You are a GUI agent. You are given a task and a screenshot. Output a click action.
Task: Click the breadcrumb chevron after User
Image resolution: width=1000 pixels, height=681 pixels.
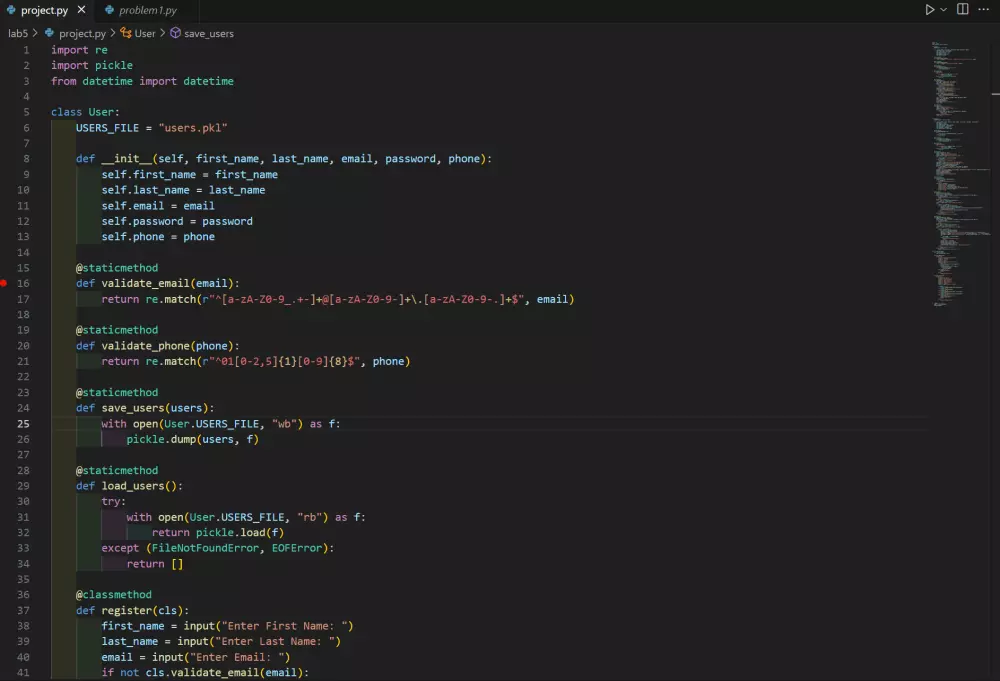[163, 33]
